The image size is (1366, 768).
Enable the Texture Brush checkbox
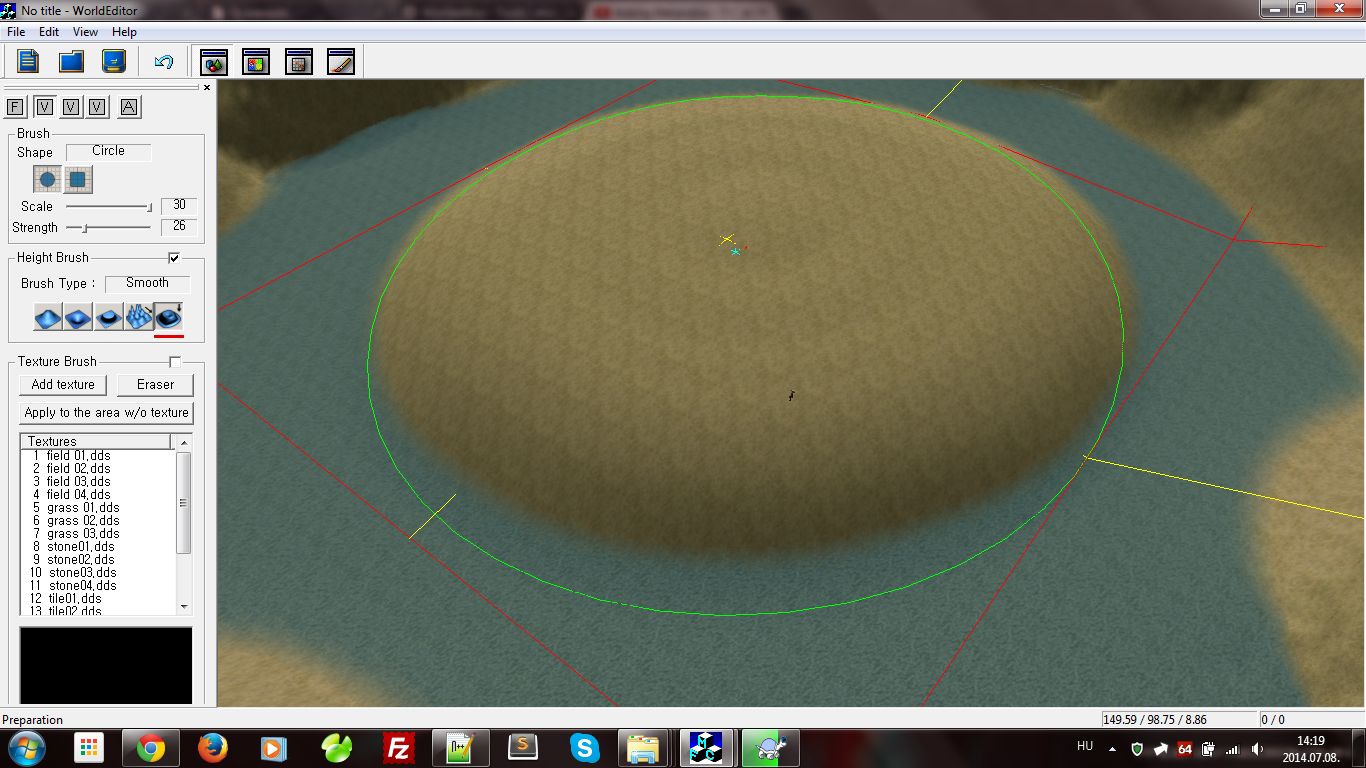(x=175, y=362)
